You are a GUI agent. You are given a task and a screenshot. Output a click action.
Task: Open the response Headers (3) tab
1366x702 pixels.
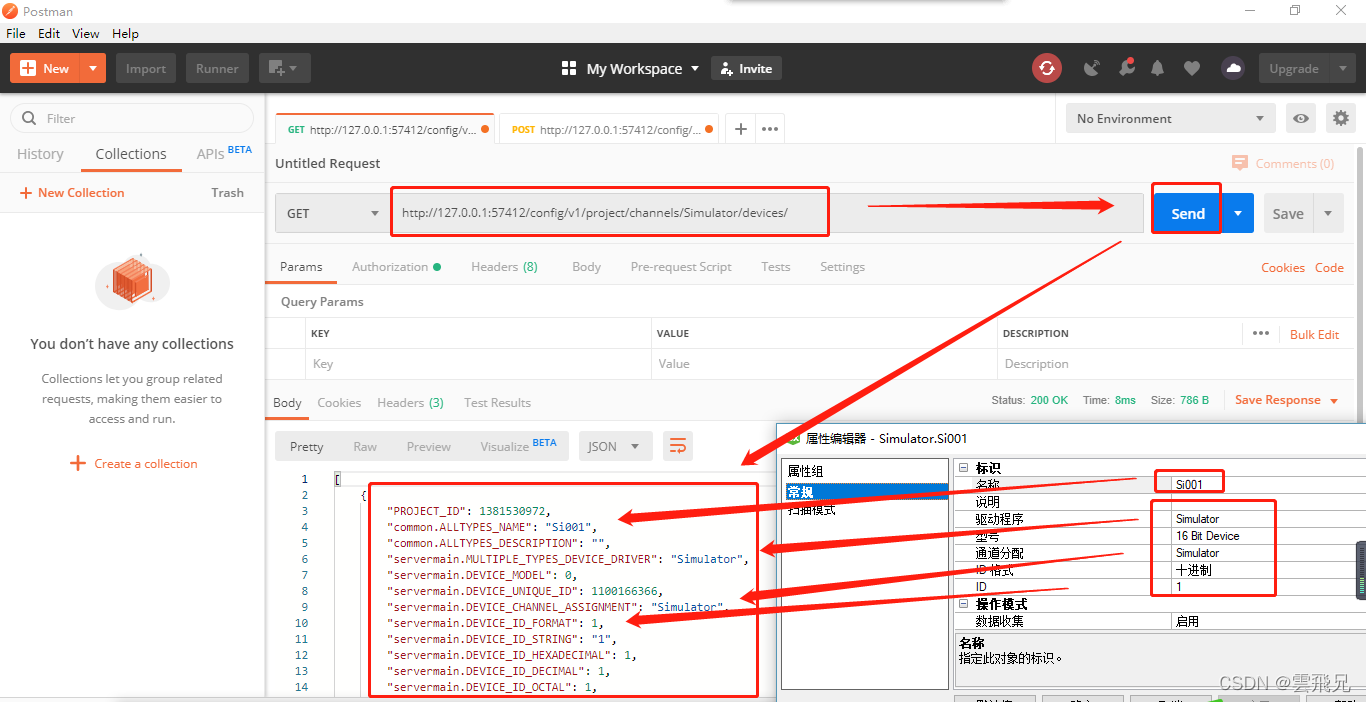point(410,402)
